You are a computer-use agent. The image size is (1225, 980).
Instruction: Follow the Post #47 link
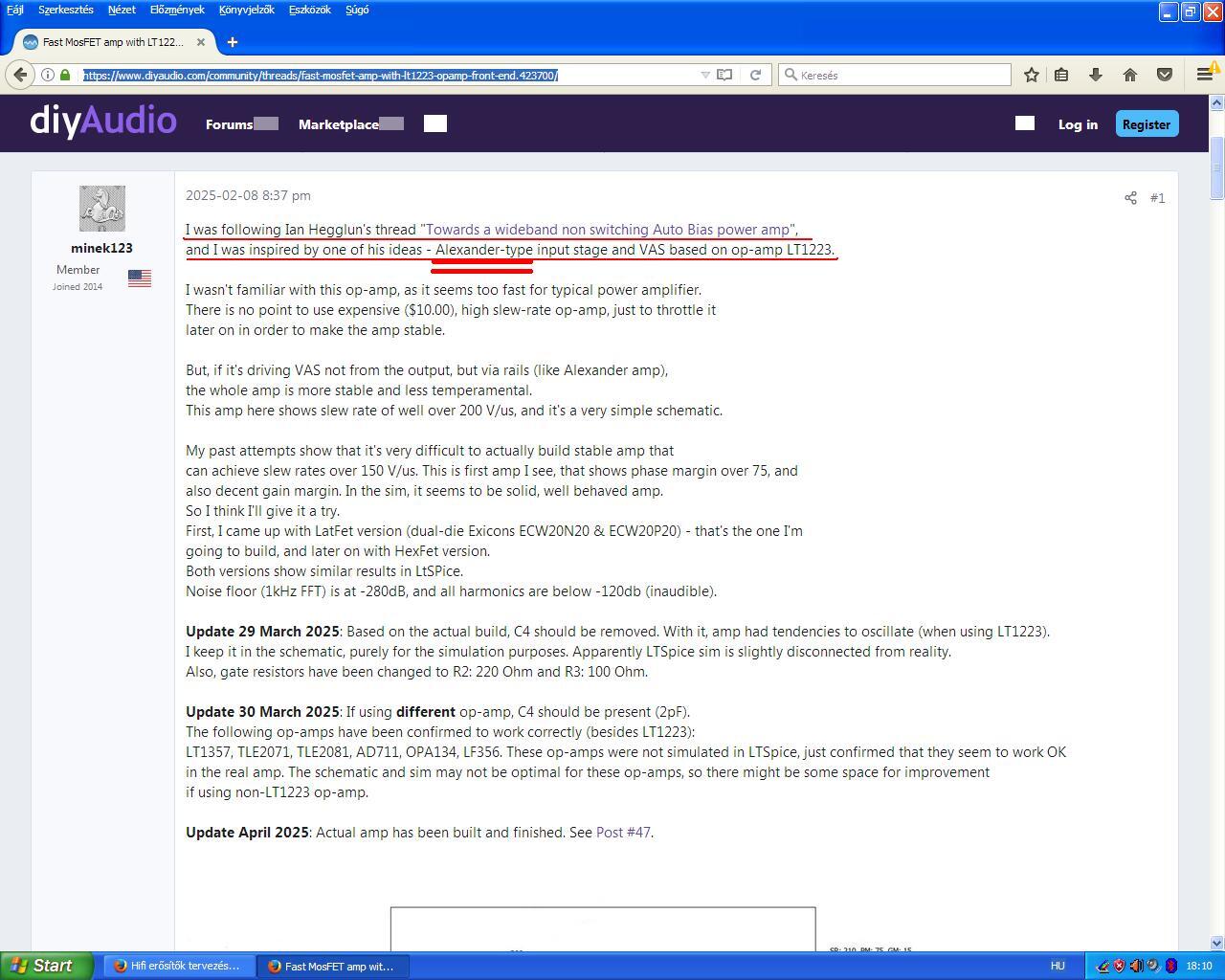623,833
